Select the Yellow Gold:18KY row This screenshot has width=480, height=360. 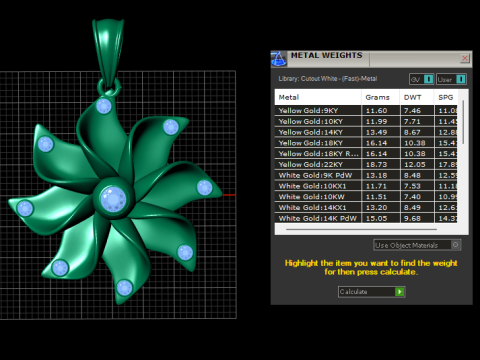coord(366,143)
